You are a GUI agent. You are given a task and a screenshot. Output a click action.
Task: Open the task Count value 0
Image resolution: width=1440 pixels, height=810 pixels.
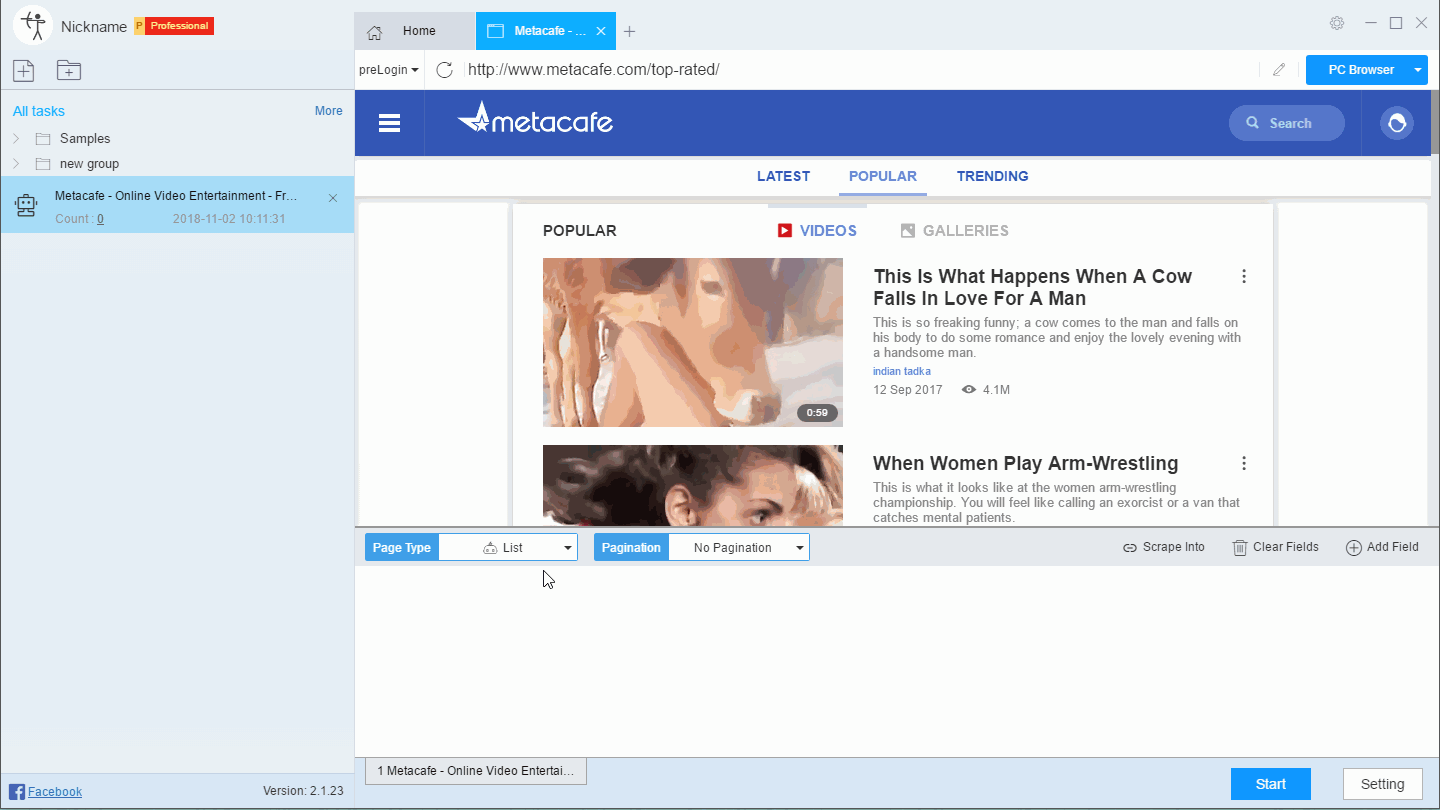click(100, 219)
